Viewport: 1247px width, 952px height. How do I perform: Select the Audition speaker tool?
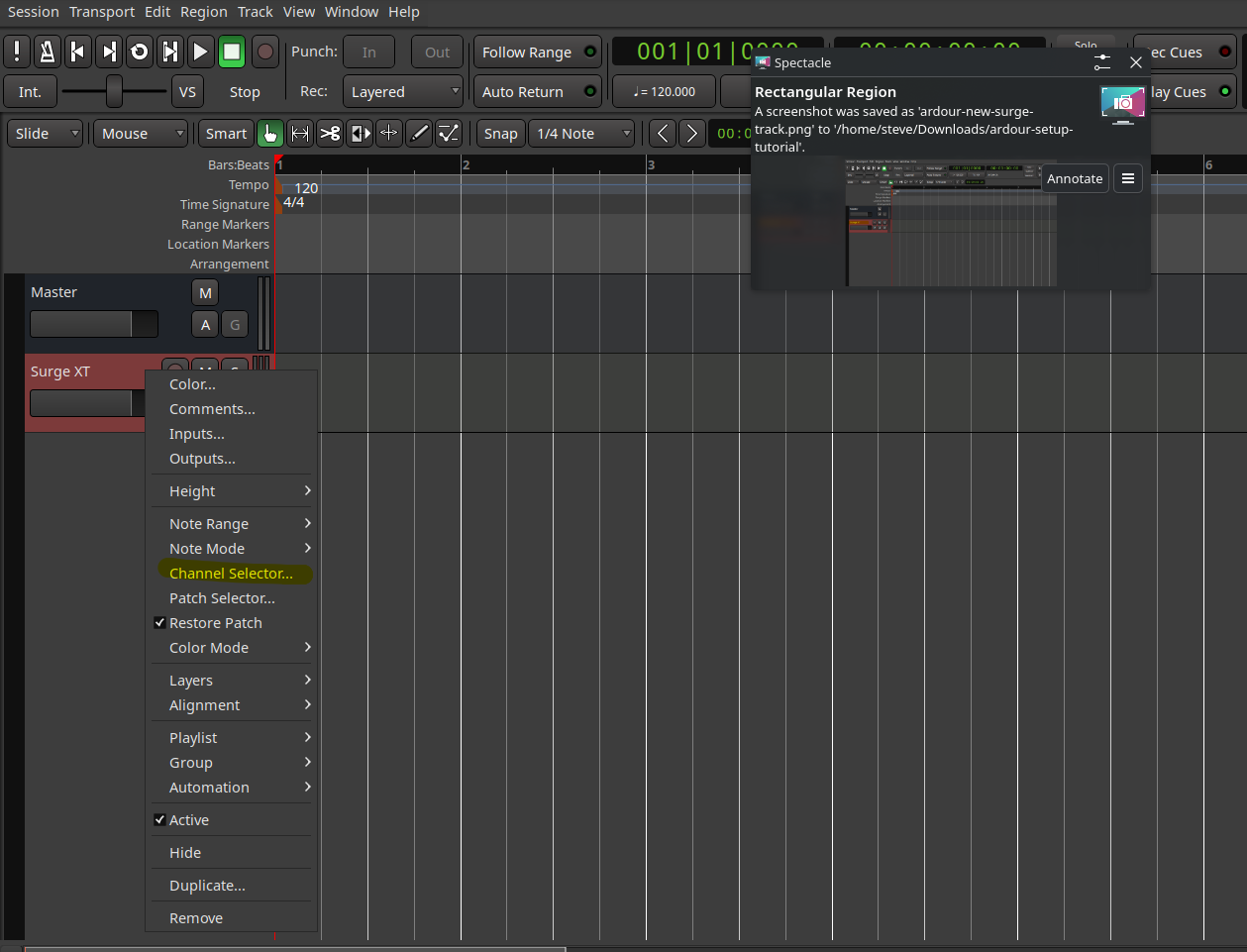coord(360,133)
